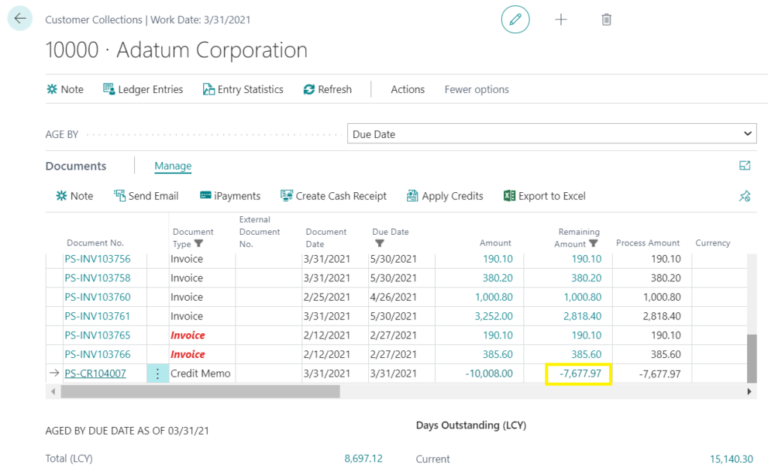Click Current days outstanding value 15,140.30
Screen dimensions: 768x475
pos(731,459)
